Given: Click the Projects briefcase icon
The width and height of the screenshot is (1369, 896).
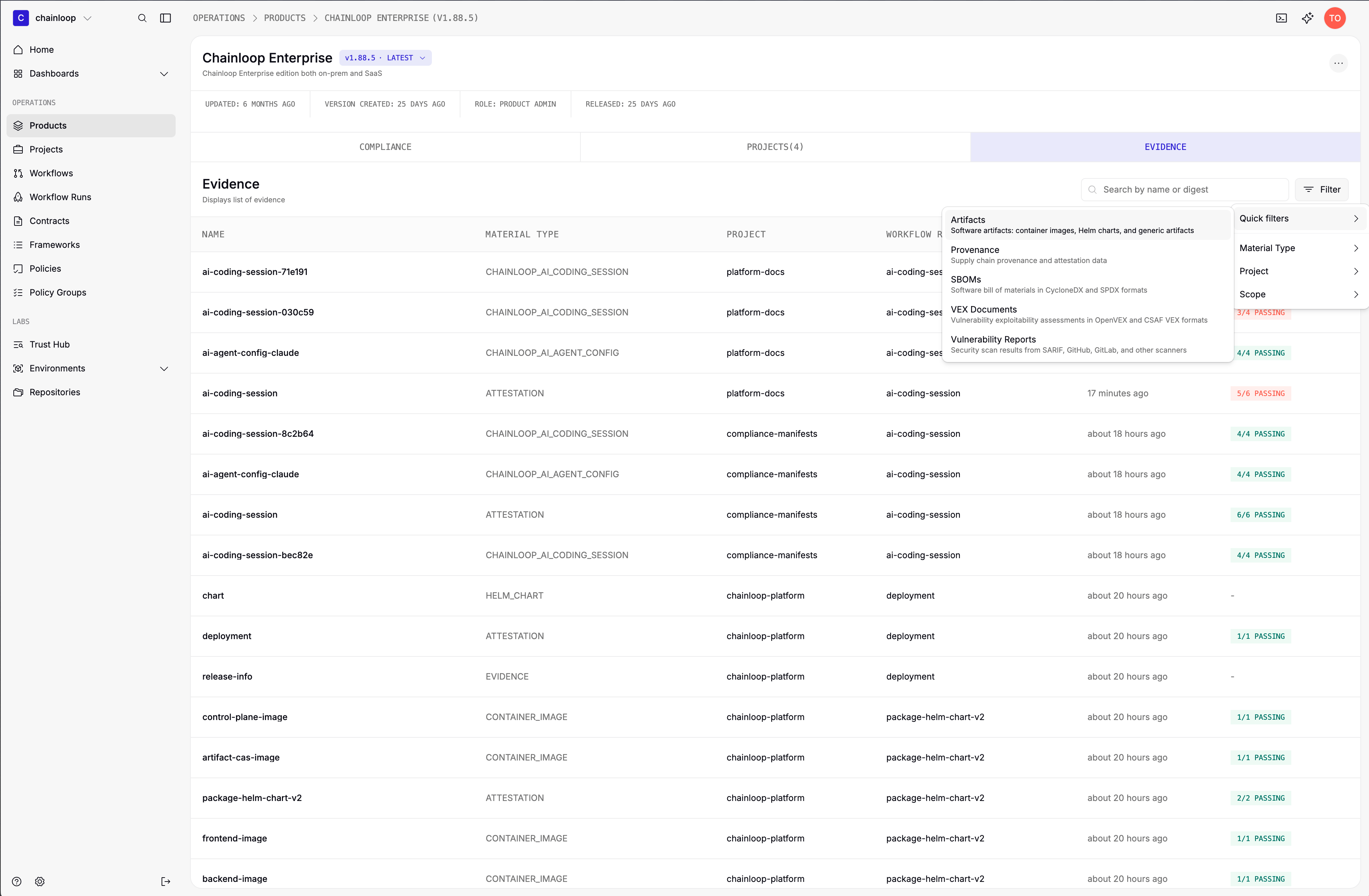Looking at the screenshot, I should pyautogui.click(x=18, y=150).
